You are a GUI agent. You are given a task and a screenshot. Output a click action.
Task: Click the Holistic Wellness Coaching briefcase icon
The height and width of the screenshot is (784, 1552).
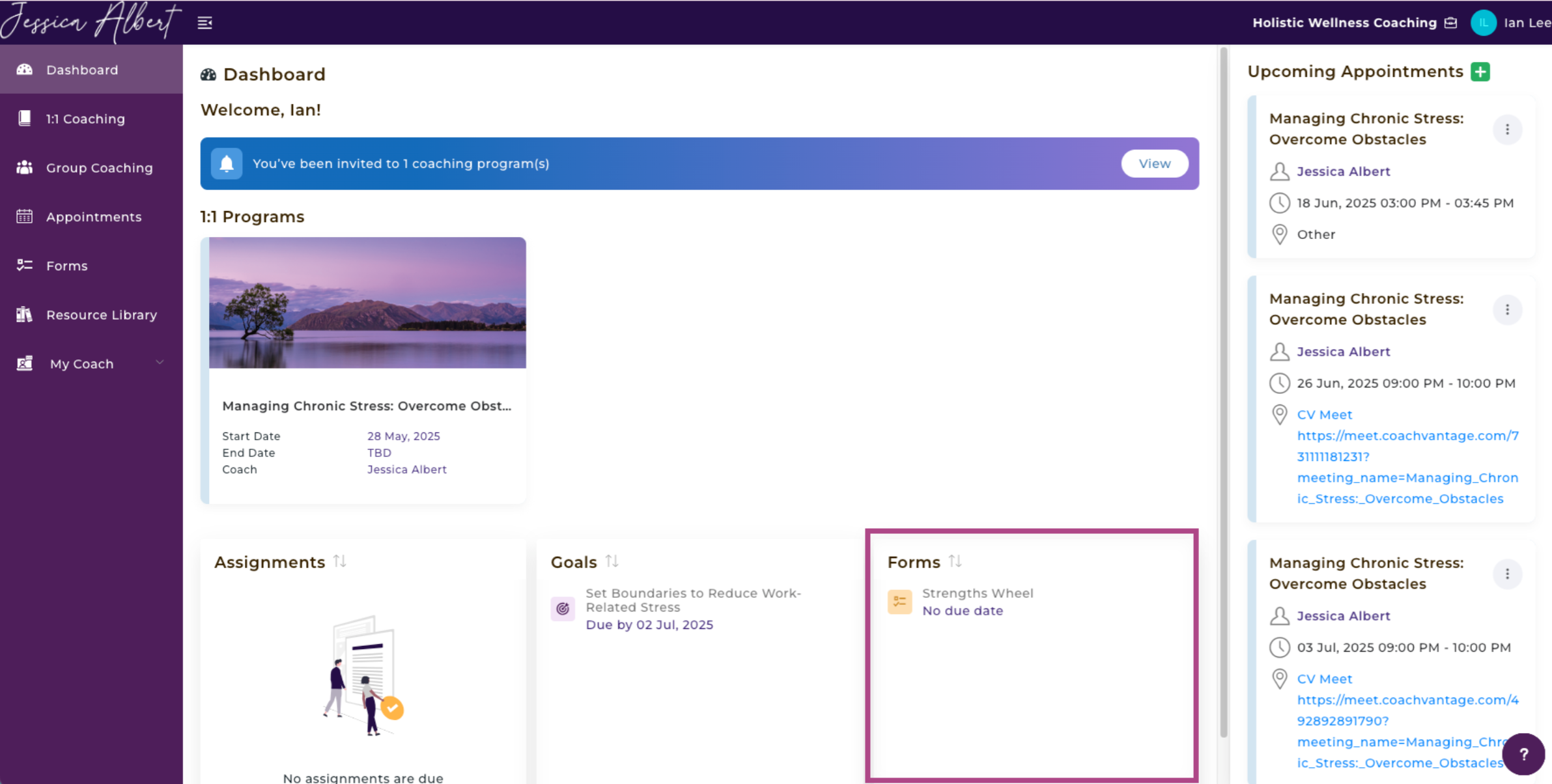(x=1450, y=23)
